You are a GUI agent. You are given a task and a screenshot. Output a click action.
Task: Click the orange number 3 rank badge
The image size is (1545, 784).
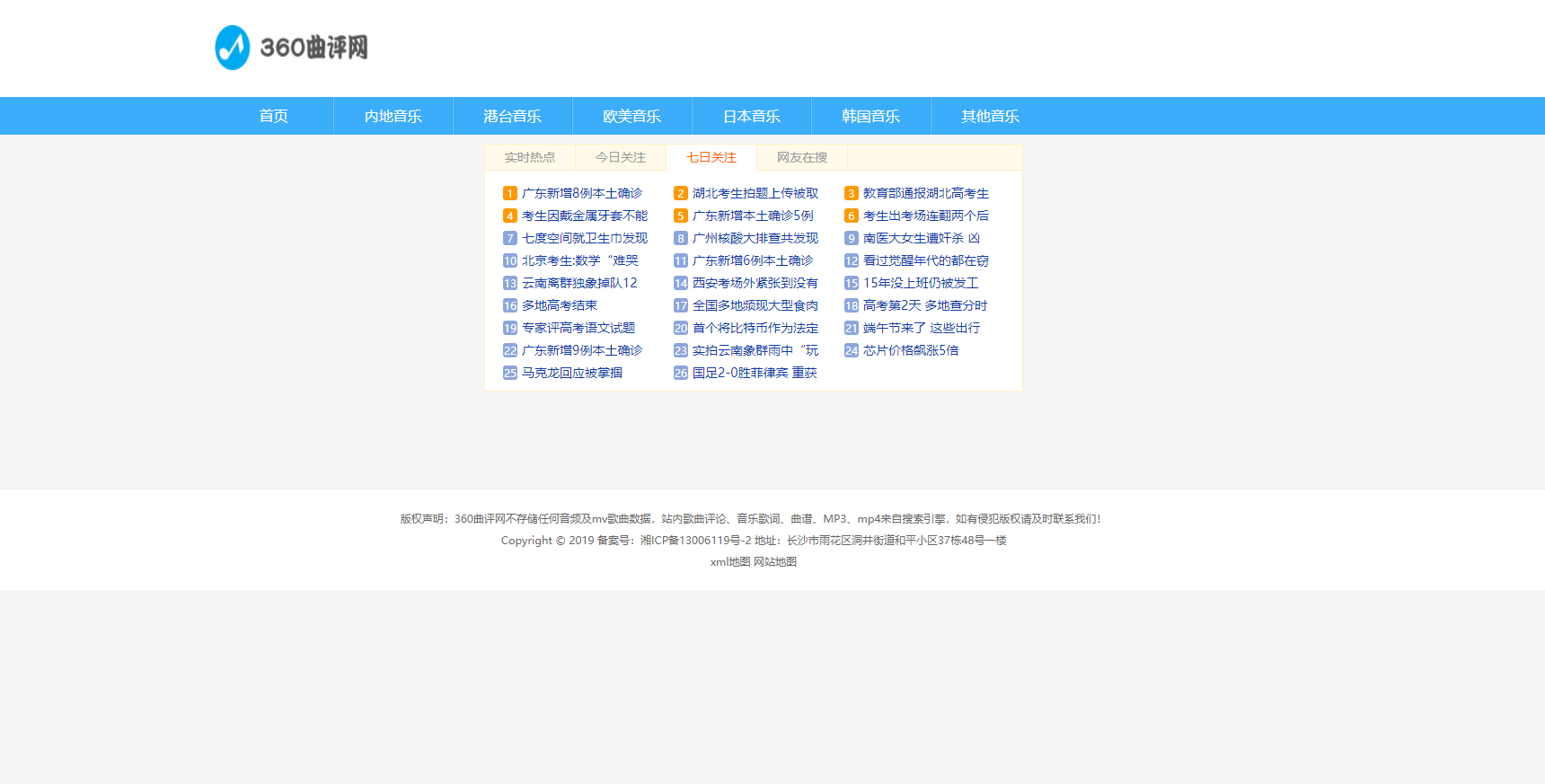(x=852, y=193)
